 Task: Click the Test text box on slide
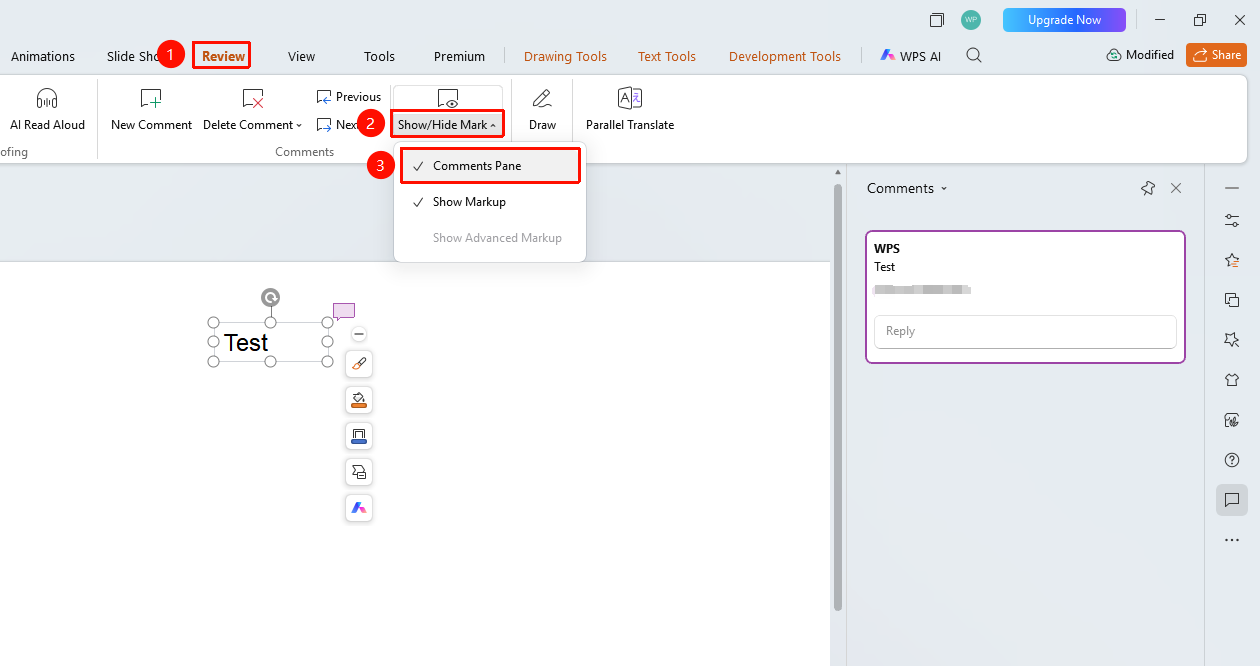(x=270, y=342)
